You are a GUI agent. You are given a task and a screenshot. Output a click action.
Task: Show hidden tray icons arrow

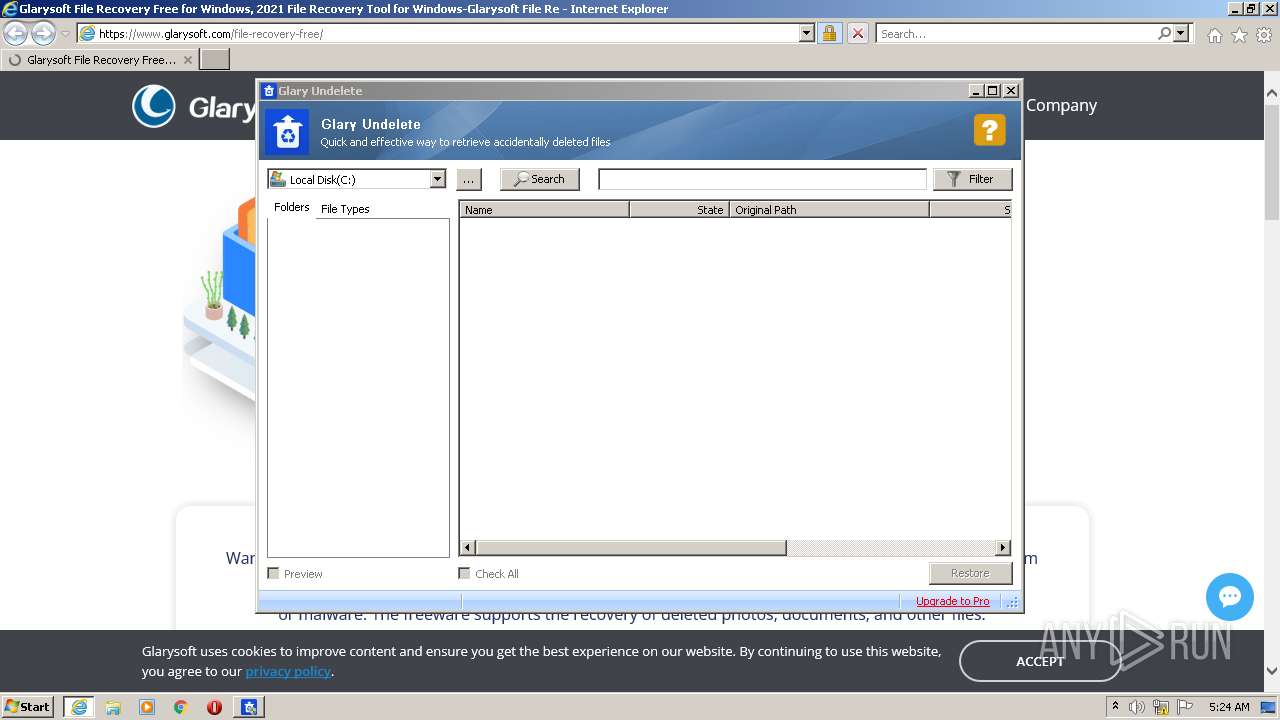click(x=1116, y=706)
